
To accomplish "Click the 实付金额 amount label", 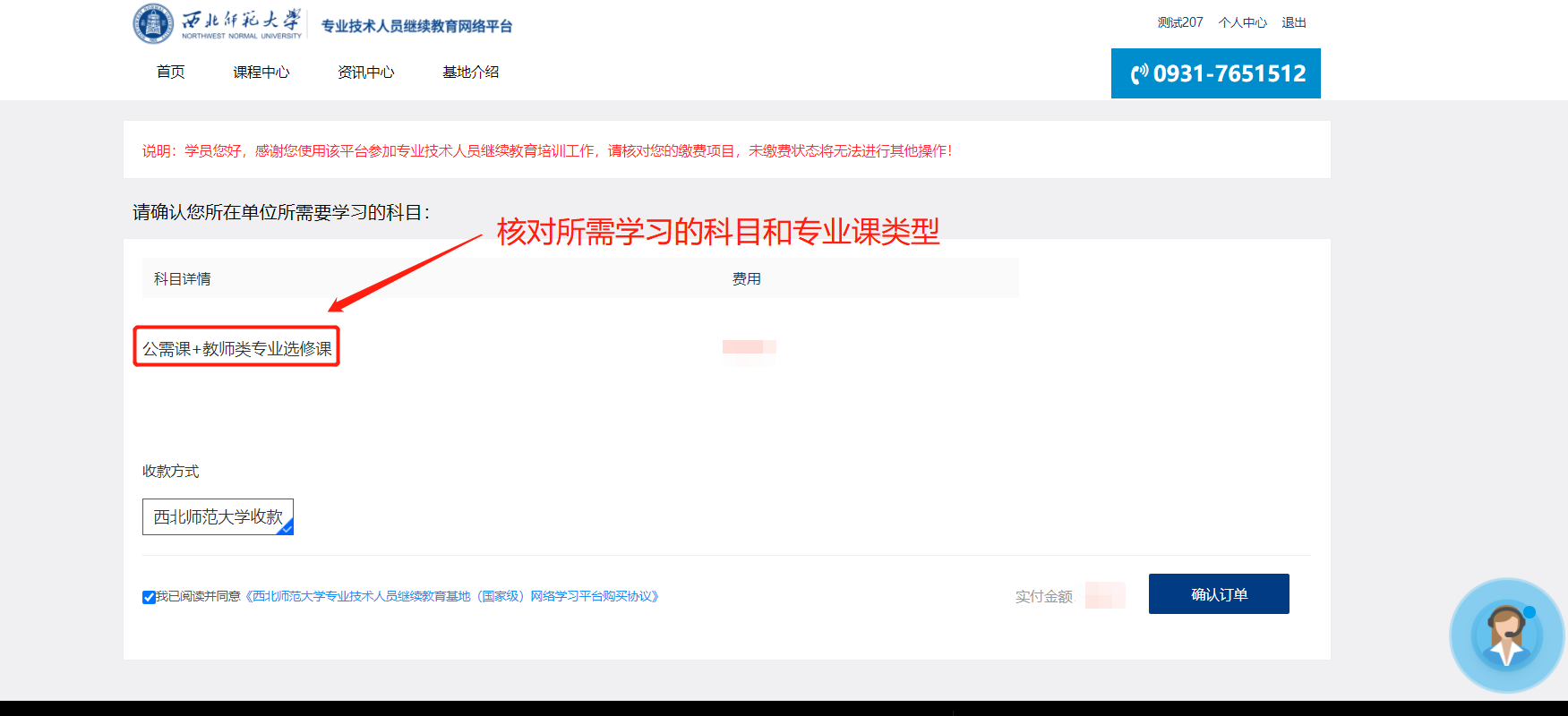I will [1043, 596].
